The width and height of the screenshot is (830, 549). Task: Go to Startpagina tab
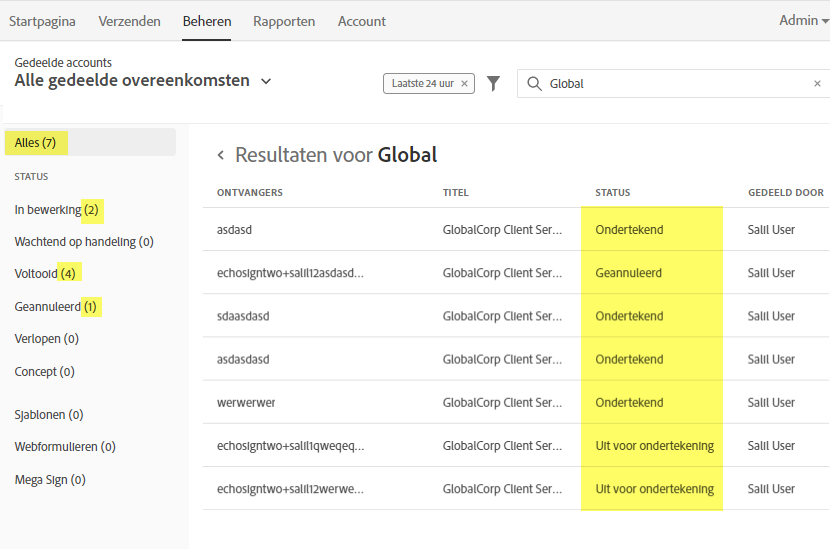click(x=42, y=21)
